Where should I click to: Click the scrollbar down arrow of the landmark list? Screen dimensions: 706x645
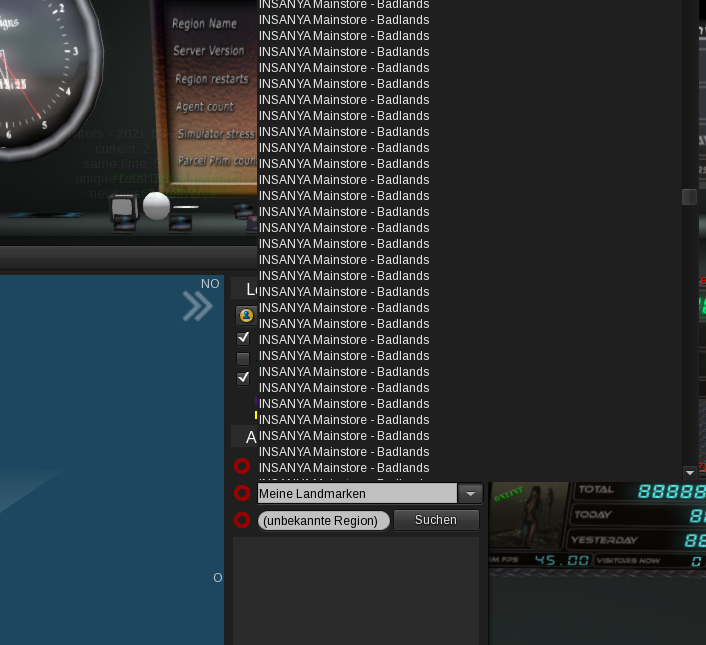(x=689, y=473)
